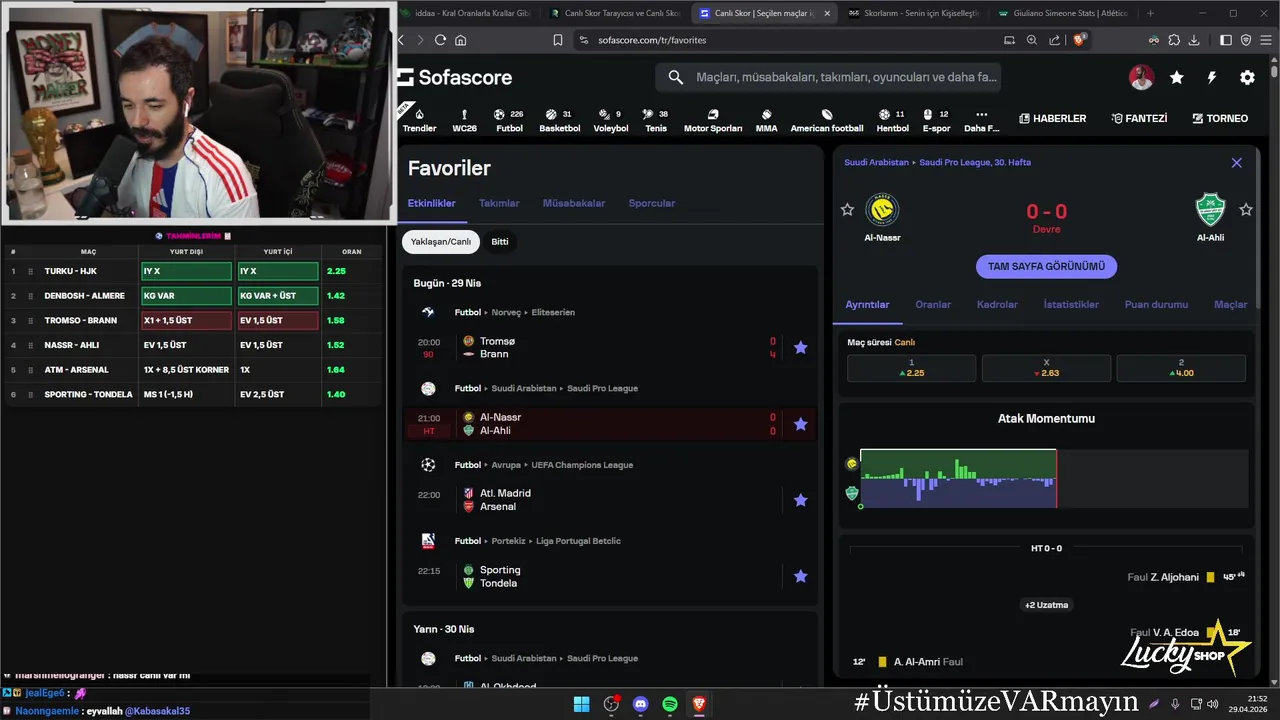Image resolution: width=1280 pixels, height=720 pixels.
Task: Click home win odds 2.25
Action: coord(911,368)
